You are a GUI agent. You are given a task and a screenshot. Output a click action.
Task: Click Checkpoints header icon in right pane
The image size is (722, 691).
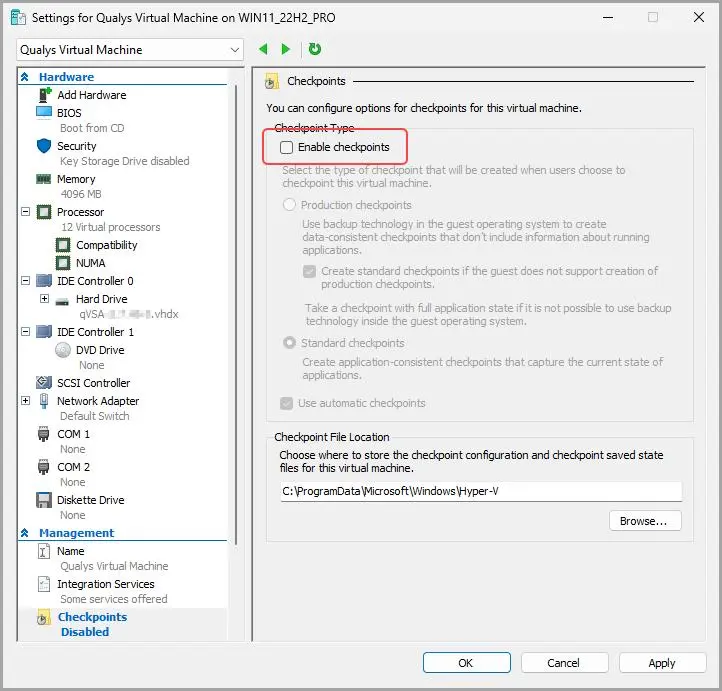[x=272, y=81]
